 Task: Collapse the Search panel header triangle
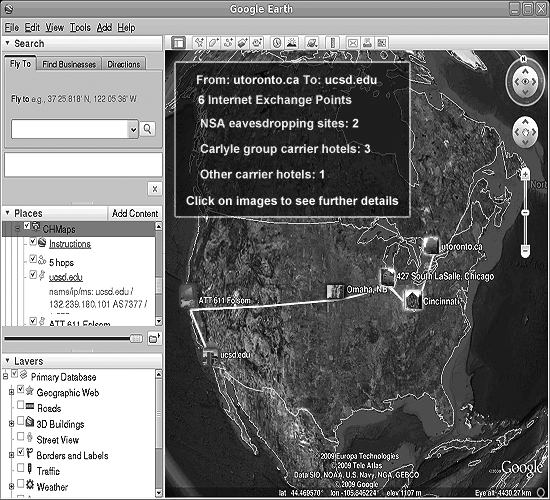pos(7,43)
